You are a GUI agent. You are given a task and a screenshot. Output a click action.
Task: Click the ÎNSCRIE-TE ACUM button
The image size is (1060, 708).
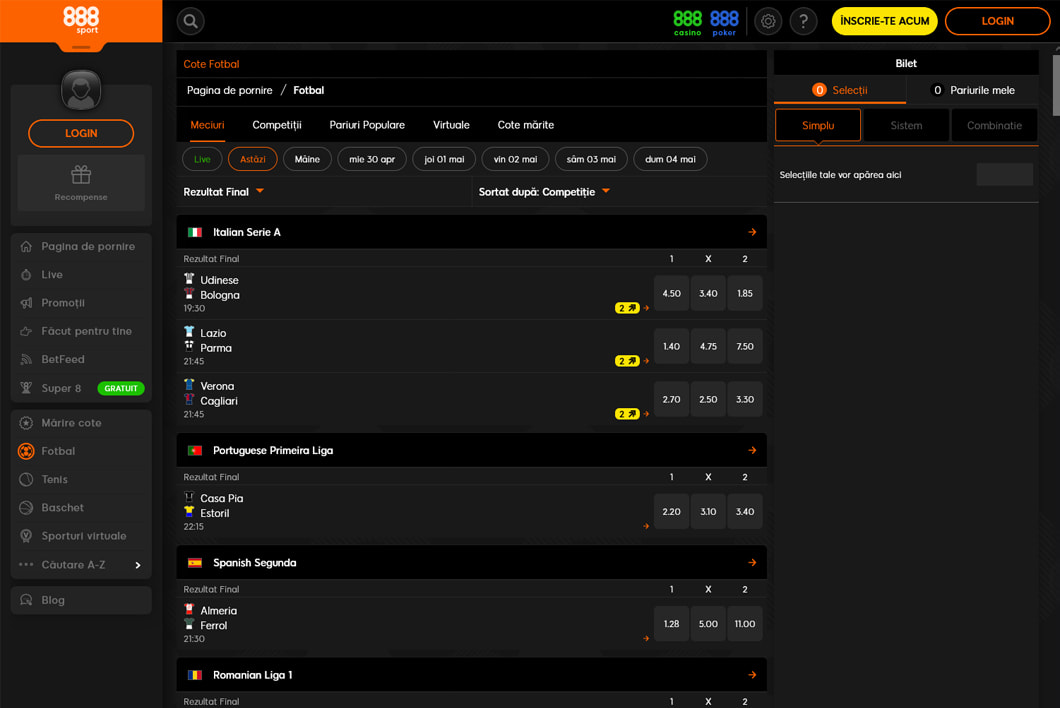pos(884,21)
